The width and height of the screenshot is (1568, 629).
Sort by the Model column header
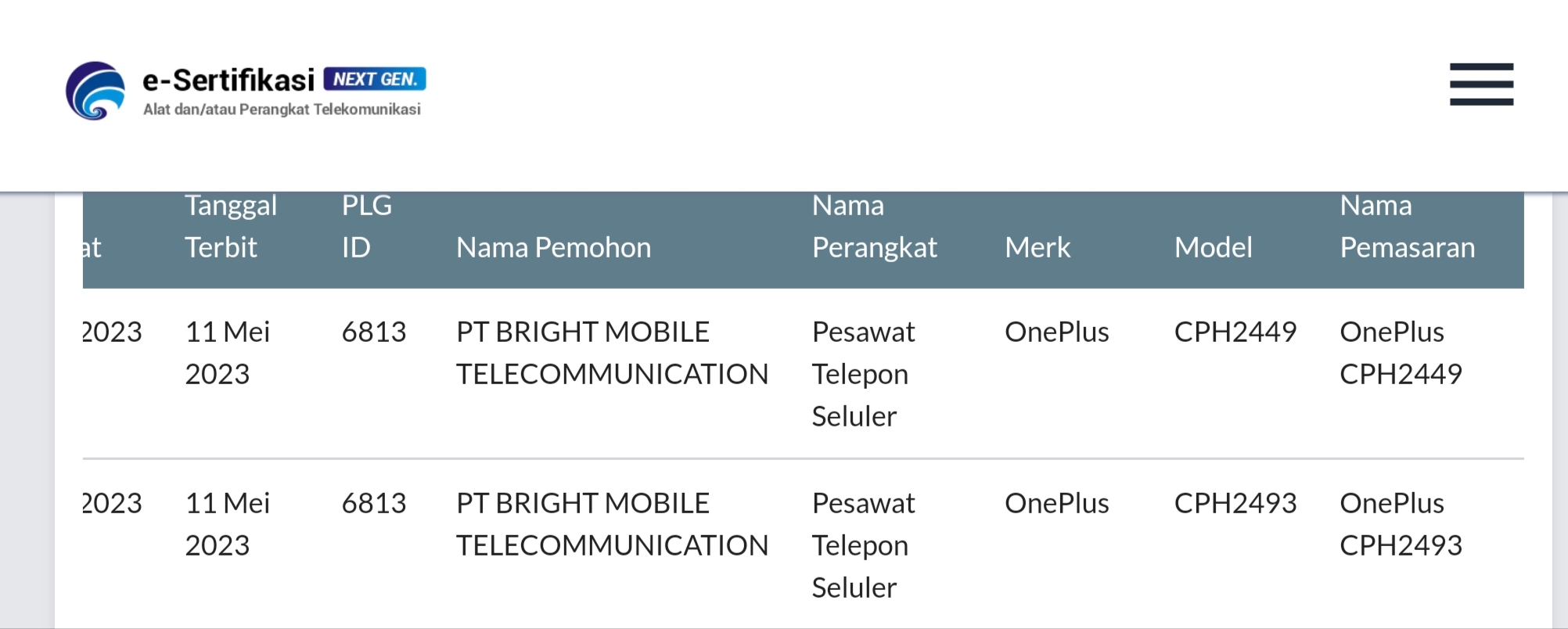(1213, 247)
